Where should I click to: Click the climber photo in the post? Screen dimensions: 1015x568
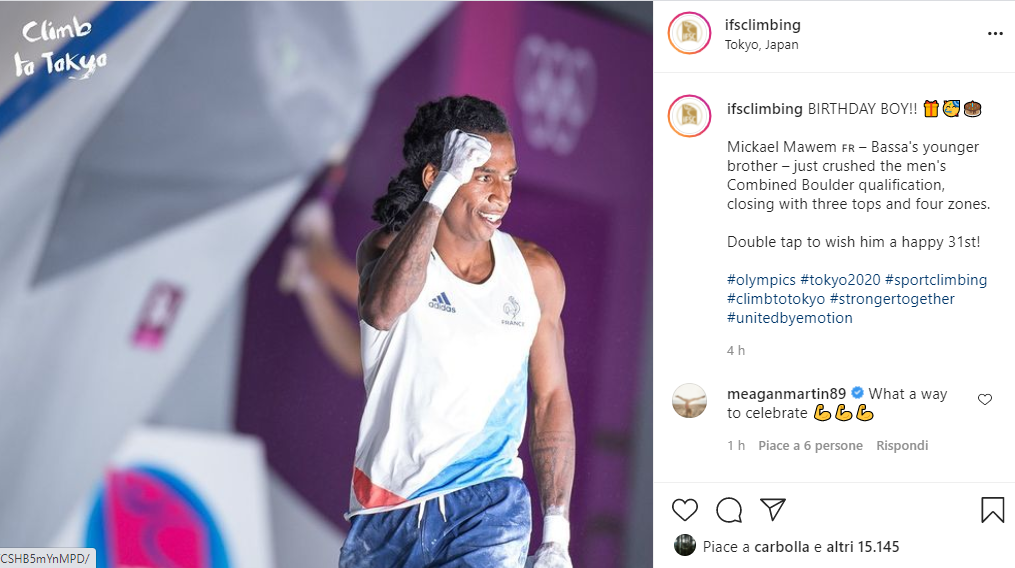[x=326, y=284]
